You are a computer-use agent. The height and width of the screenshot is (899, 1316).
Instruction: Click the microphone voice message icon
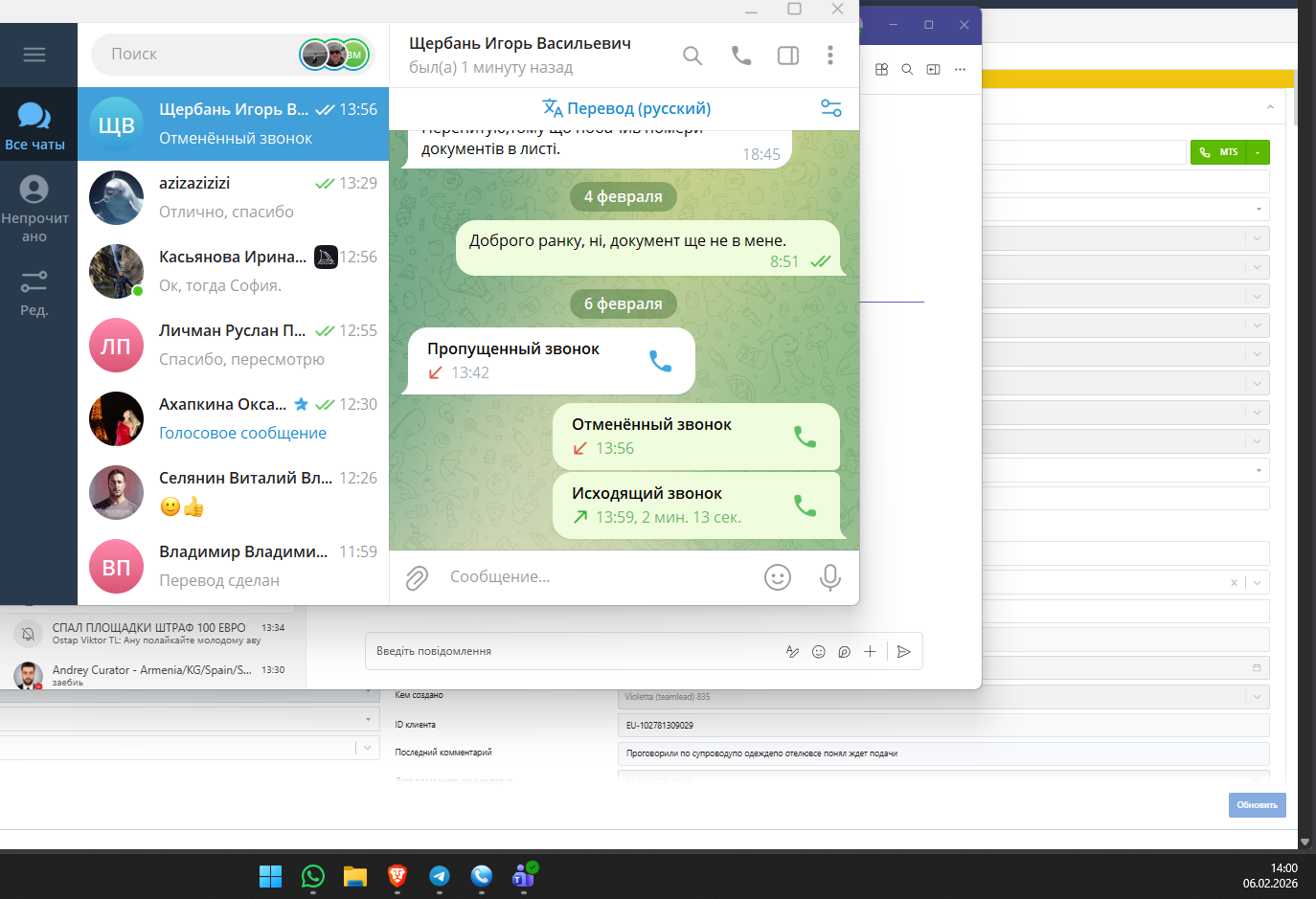click(x=830, y=577)
